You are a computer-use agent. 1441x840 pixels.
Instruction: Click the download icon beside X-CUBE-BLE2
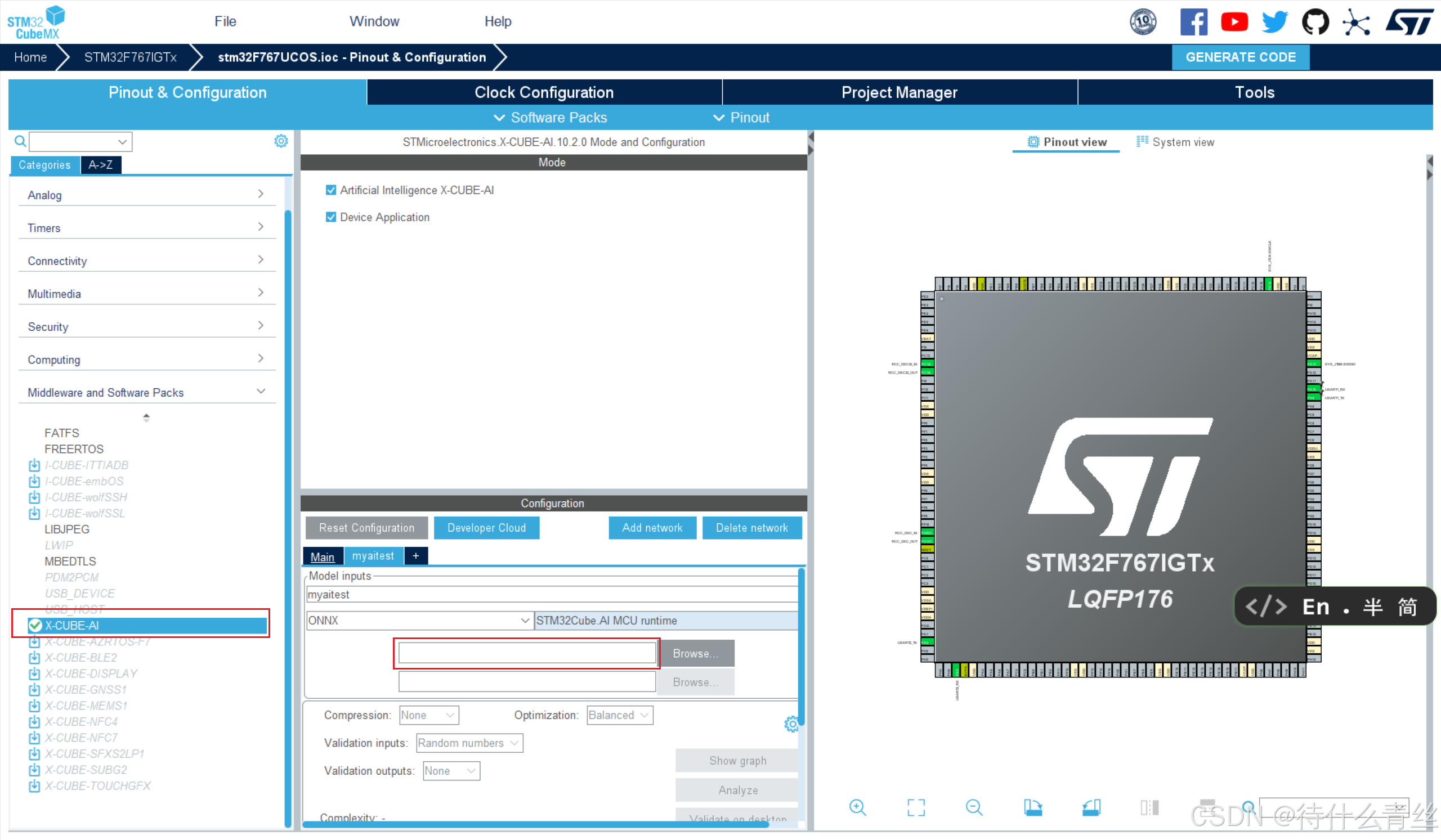[x=34, y=658]
